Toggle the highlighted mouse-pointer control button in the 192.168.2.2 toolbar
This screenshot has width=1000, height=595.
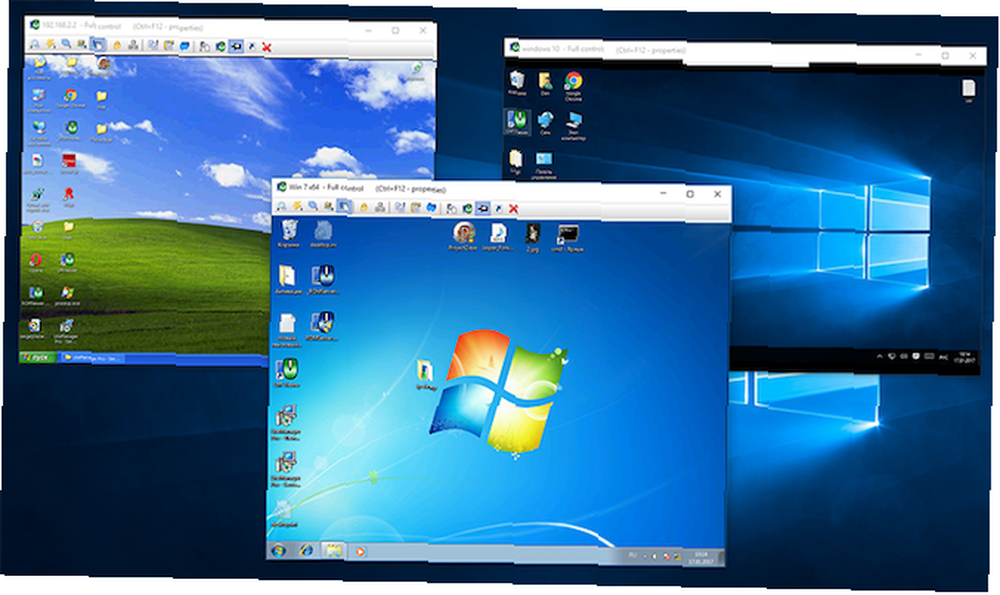[x=98, y=45]
